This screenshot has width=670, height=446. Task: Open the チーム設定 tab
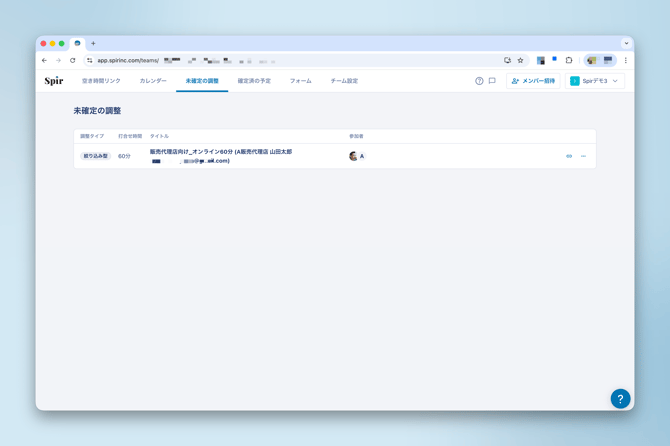(x=344, y=81)
